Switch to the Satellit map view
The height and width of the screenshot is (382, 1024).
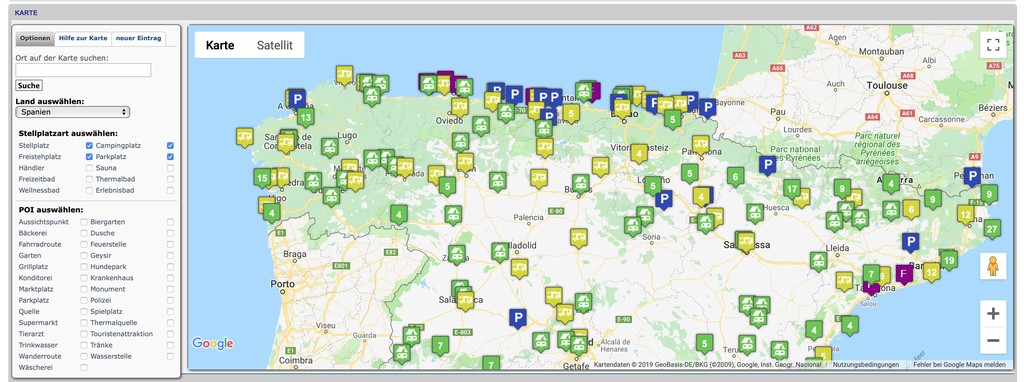[x=274, y=45]
